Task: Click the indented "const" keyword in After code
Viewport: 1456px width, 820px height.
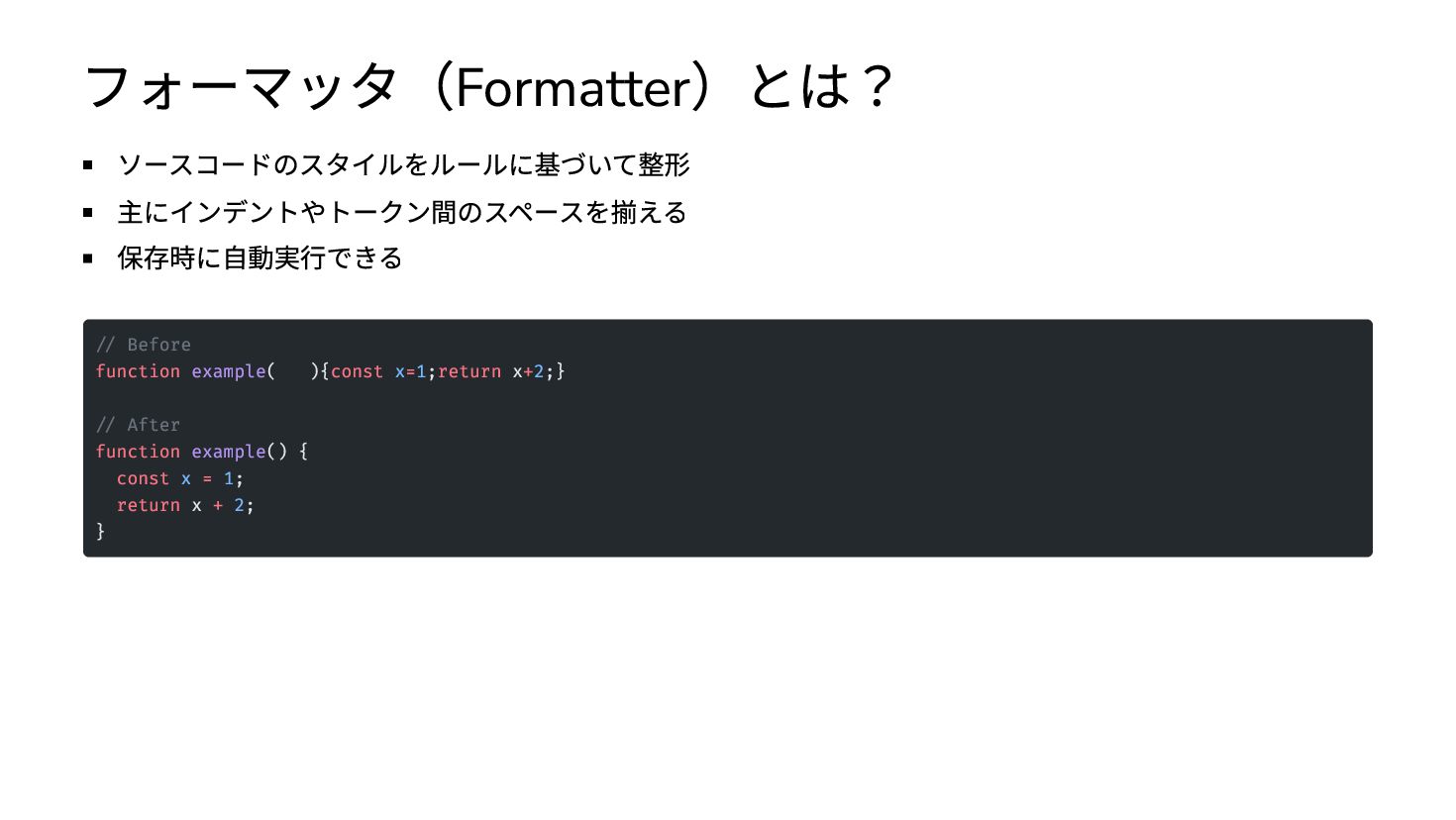Action: point(143,478)
